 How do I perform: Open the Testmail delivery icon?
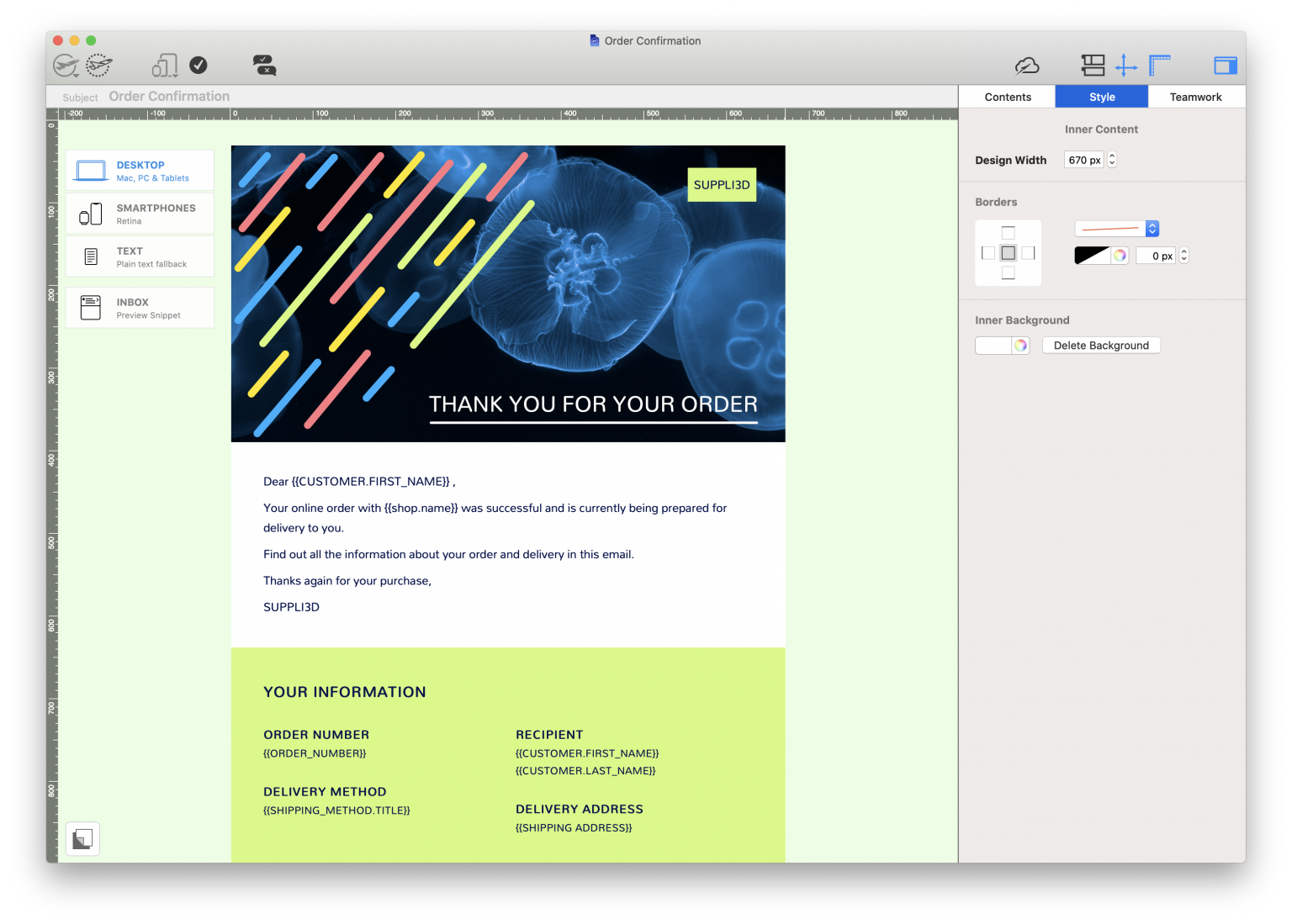[98, 65]
